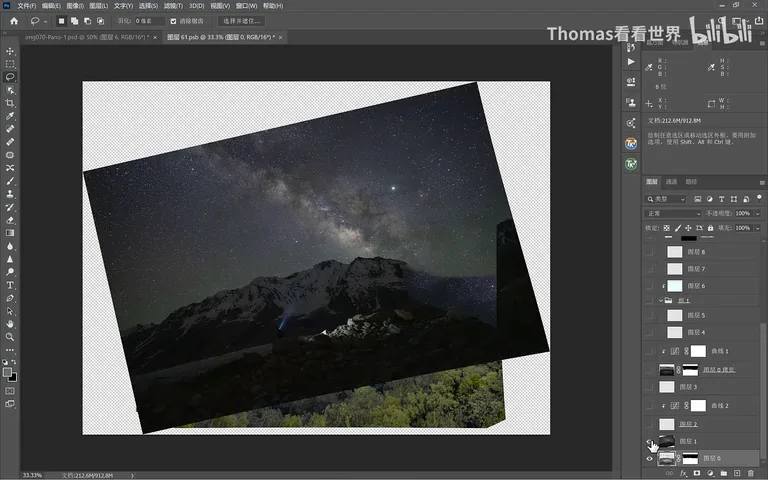
Task: Toggle the layer filter on/off switch
Action: pyautogui.click(x=759, y=198)
